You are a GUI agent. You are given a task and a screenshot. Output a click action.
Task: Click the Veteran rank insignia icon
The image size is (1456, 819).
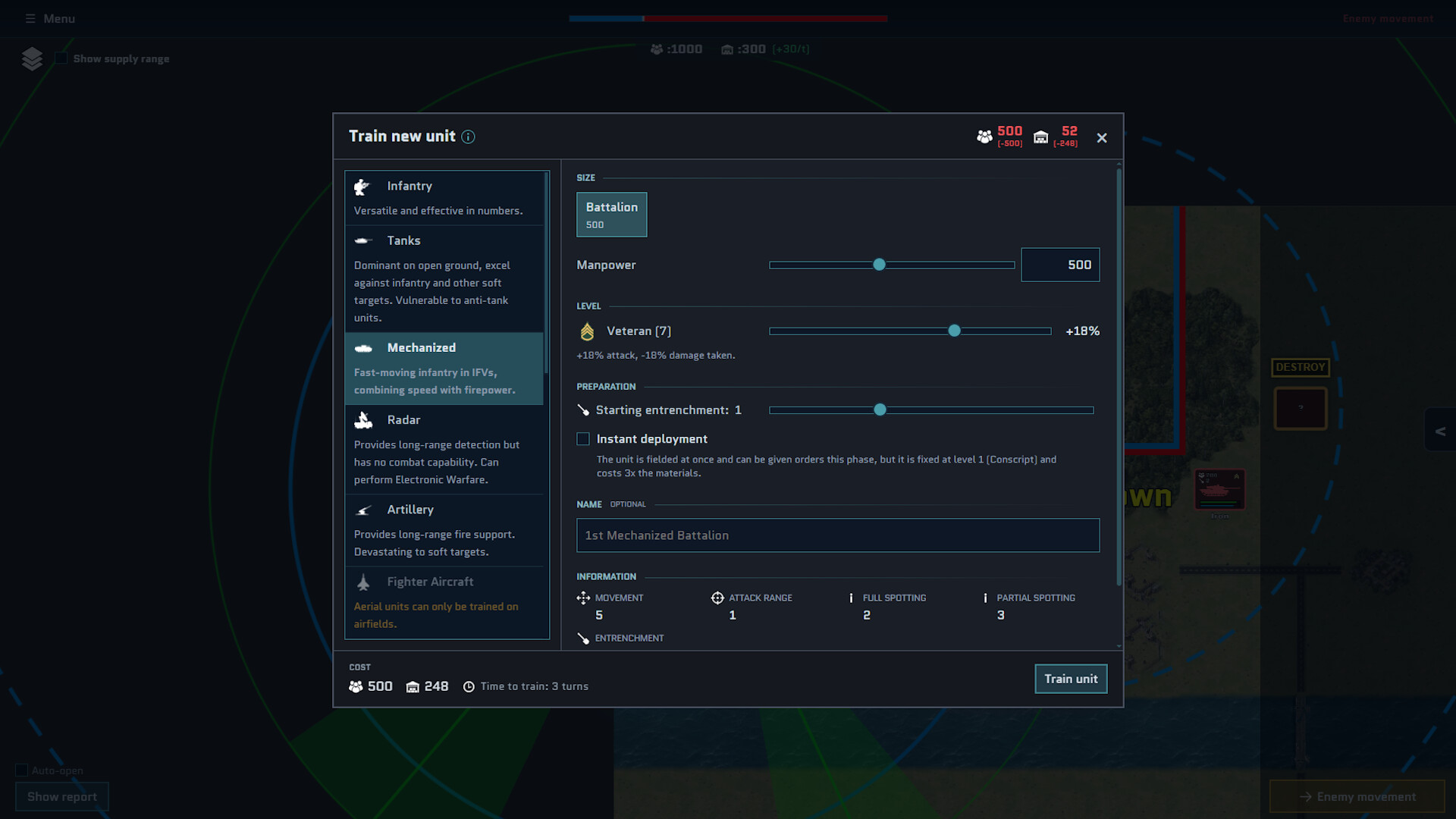coord(587,331)
